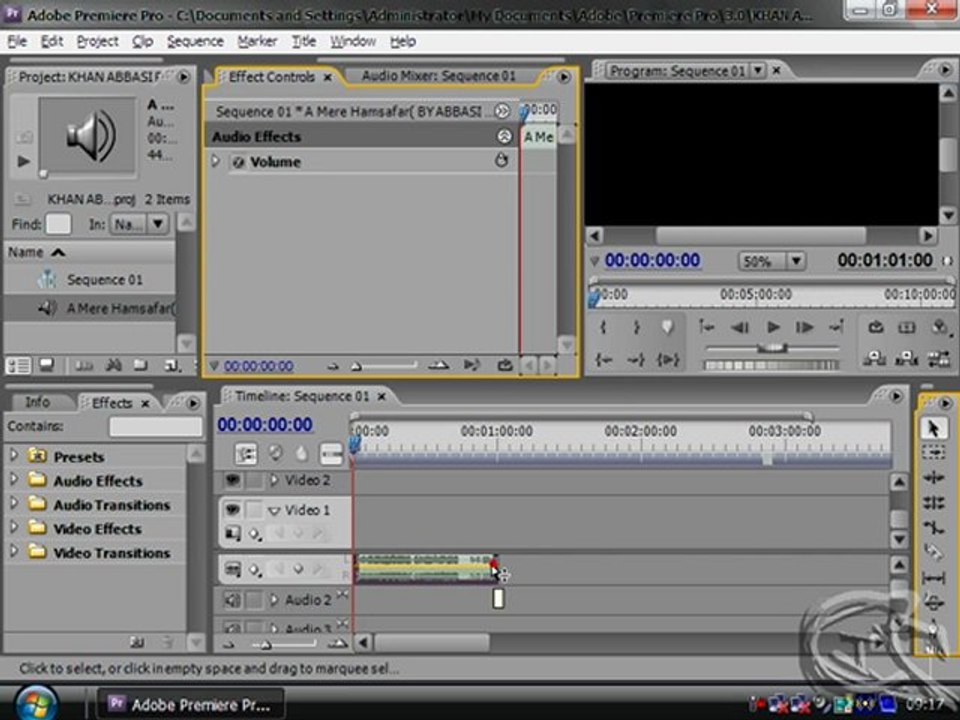Expand the Video 2 track

pos(274,480)
